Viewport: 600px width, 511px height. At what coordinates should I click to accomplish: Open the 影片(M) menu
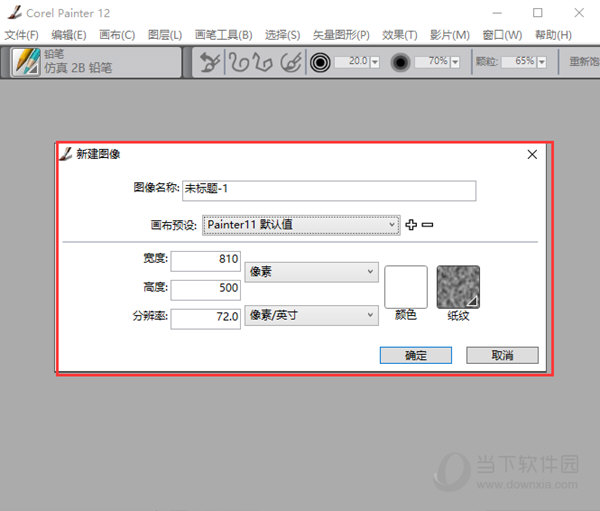(x=450, y=35)
